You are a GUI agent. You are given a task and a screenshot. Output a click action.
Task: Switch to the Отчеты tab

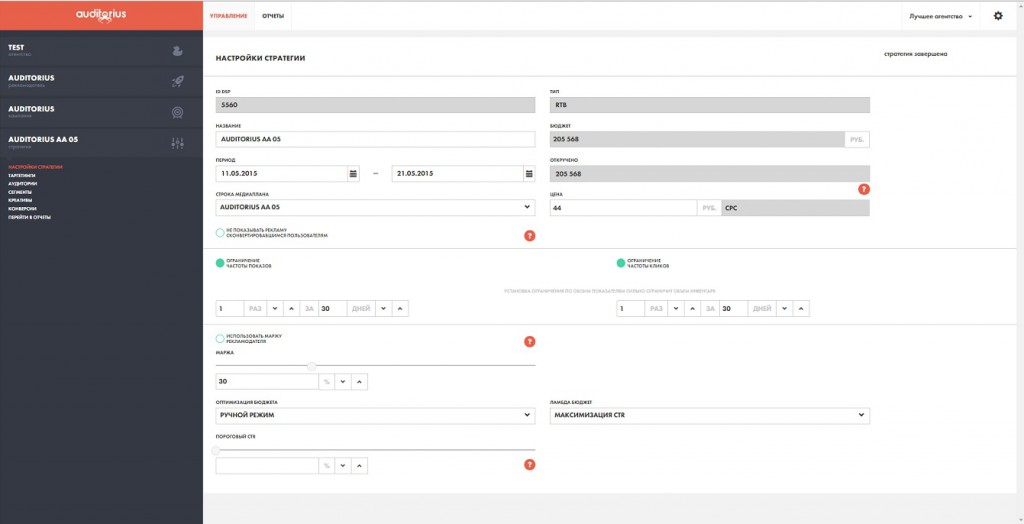click(272, 16)
